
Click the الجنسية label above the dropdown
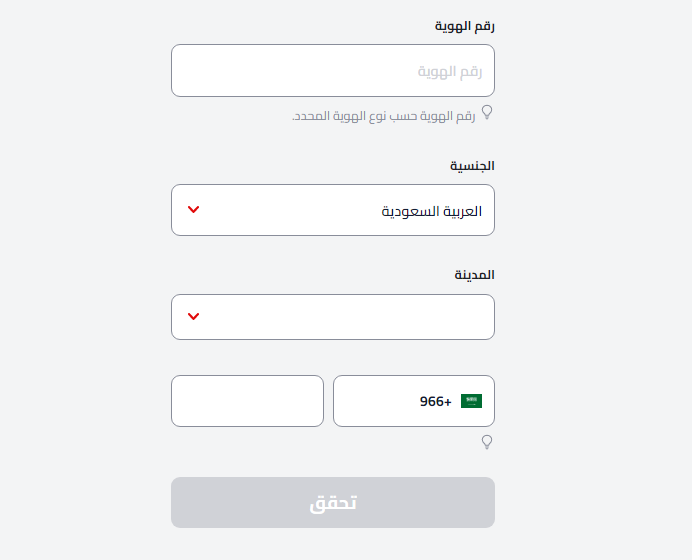[x=471, y=166]
